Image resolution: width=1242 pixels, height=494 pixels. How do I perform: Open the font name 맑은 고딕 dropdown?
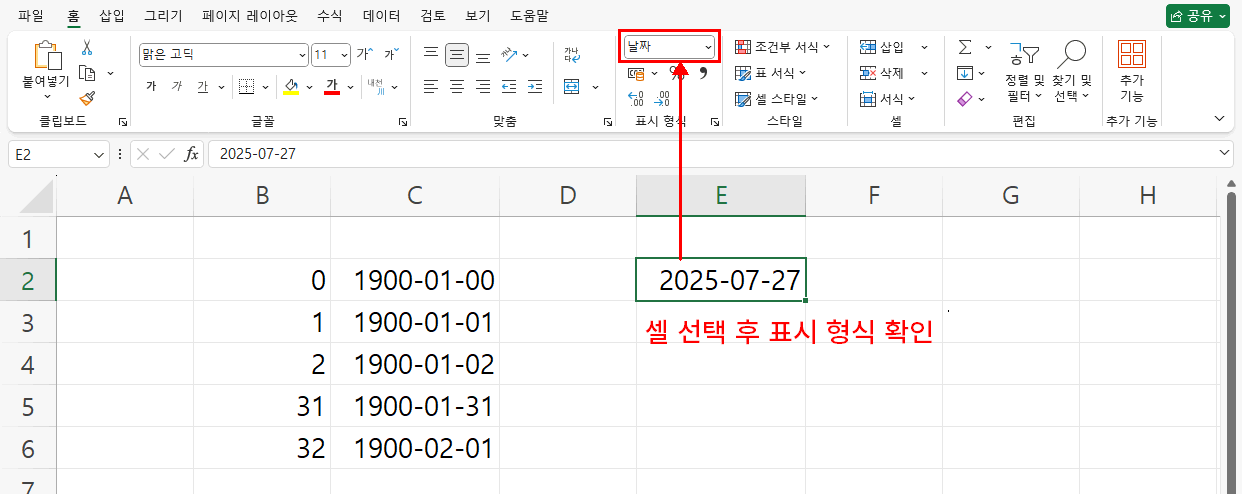pos(302,54)
